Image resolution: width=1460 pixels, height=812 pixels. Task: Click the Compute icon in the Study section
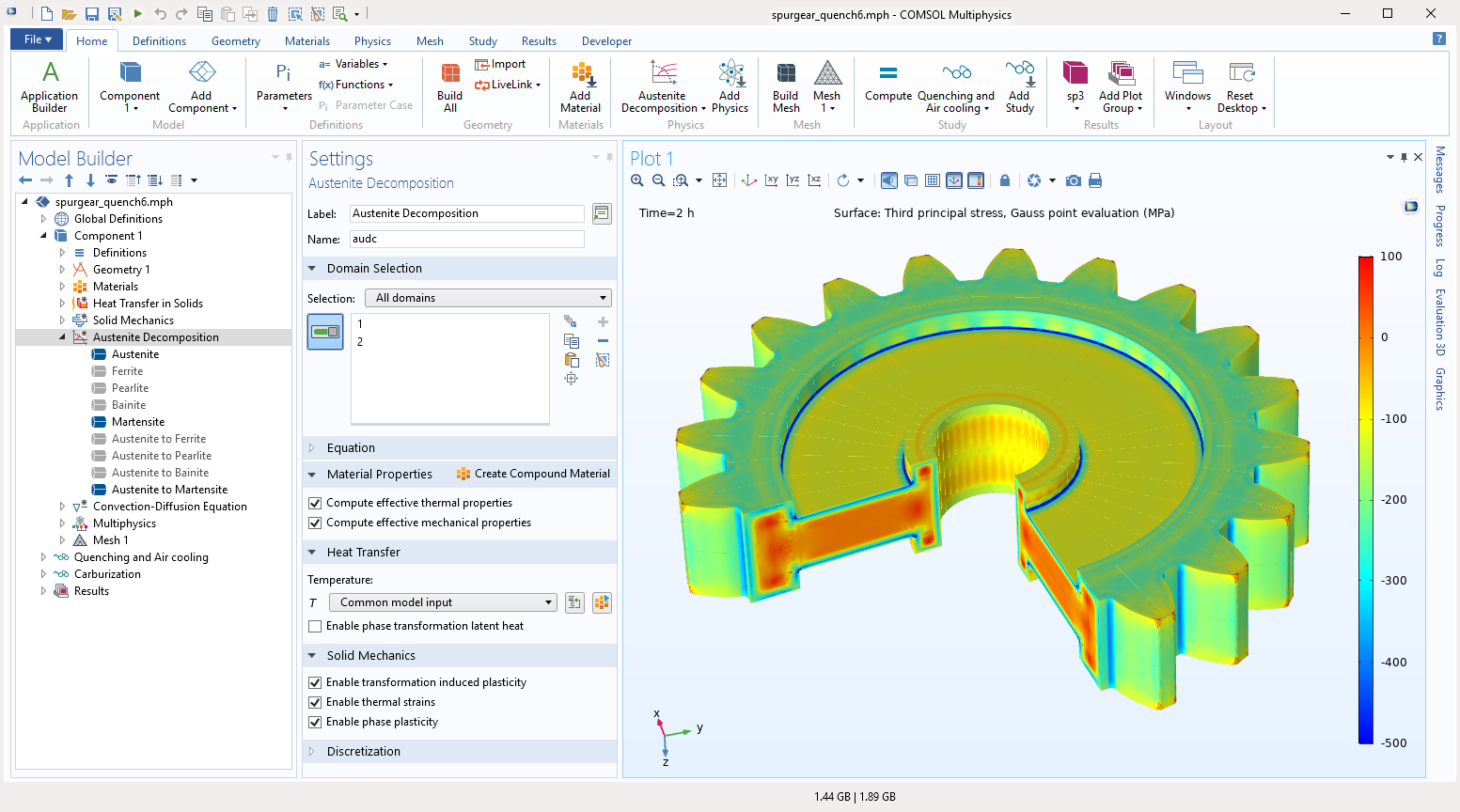coord(887,85)
